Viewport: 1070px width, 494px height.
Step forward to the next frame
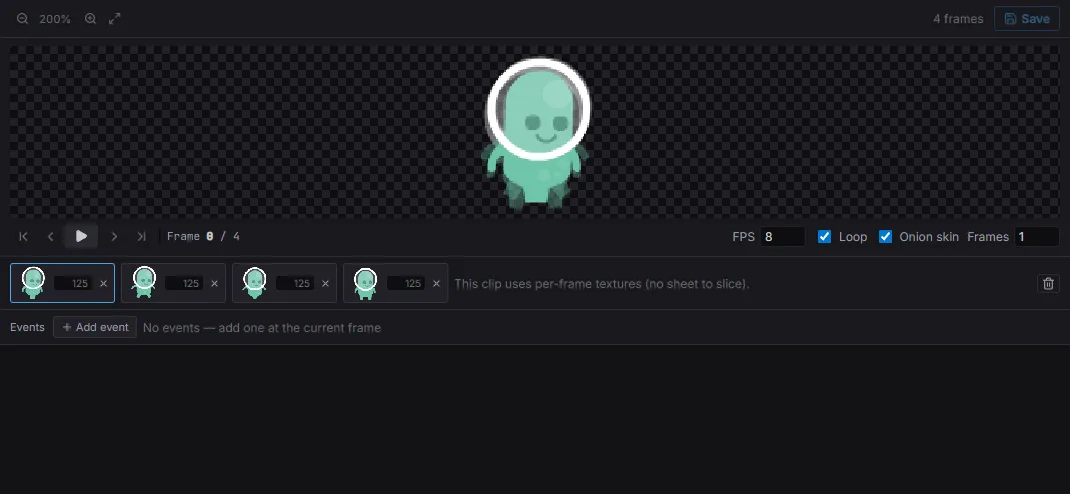point(114,237)
